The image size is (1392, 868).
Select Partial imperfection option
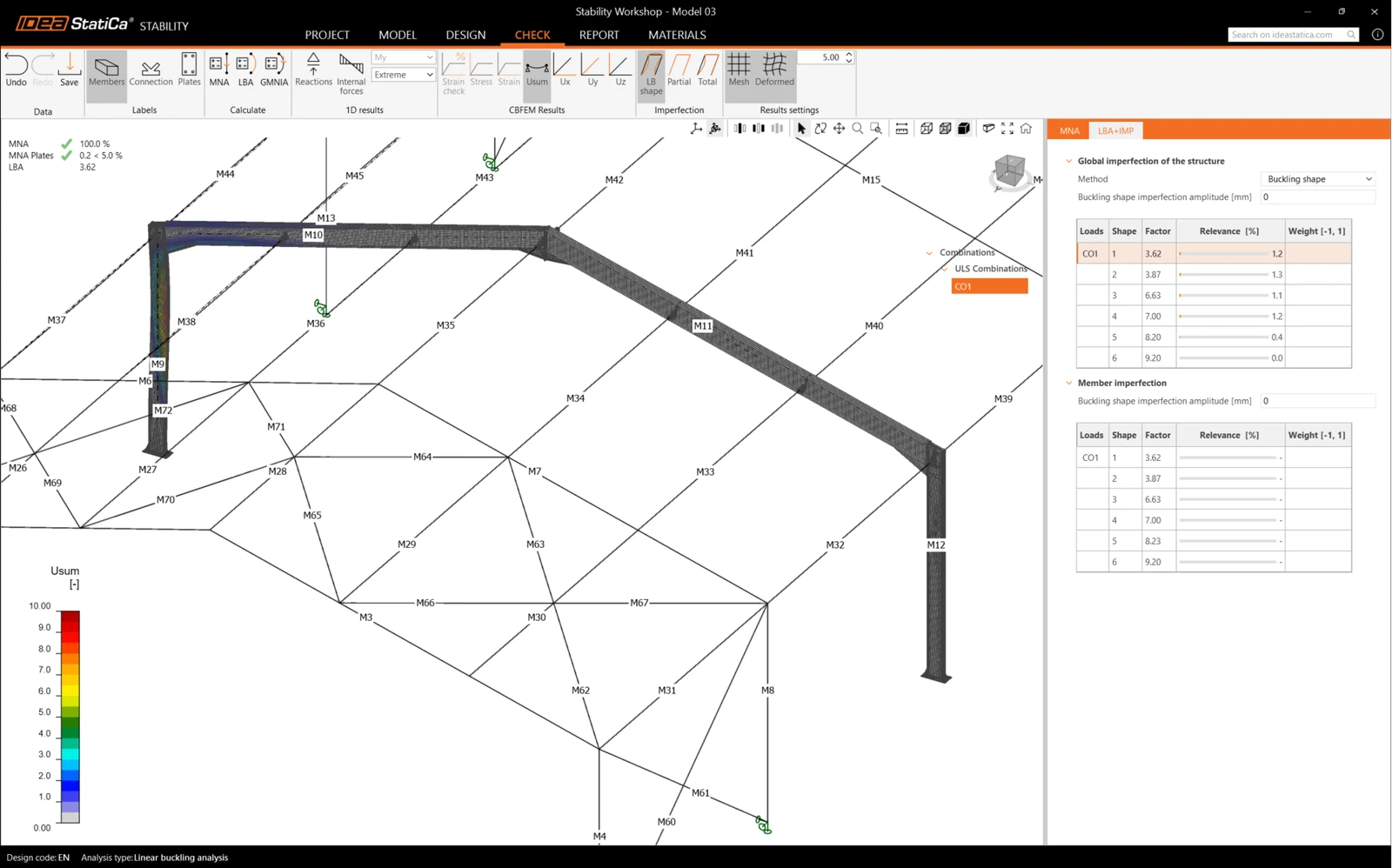tap(679, 70)
